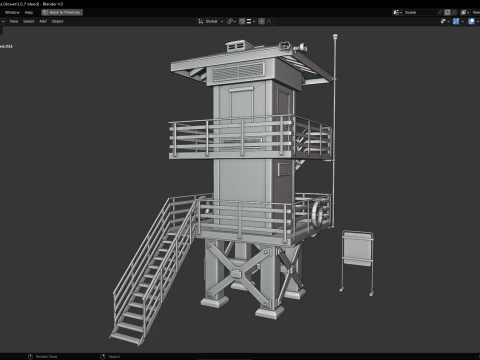Open the viewport Object menu
The image size is (480, 360).
[57, 21]
